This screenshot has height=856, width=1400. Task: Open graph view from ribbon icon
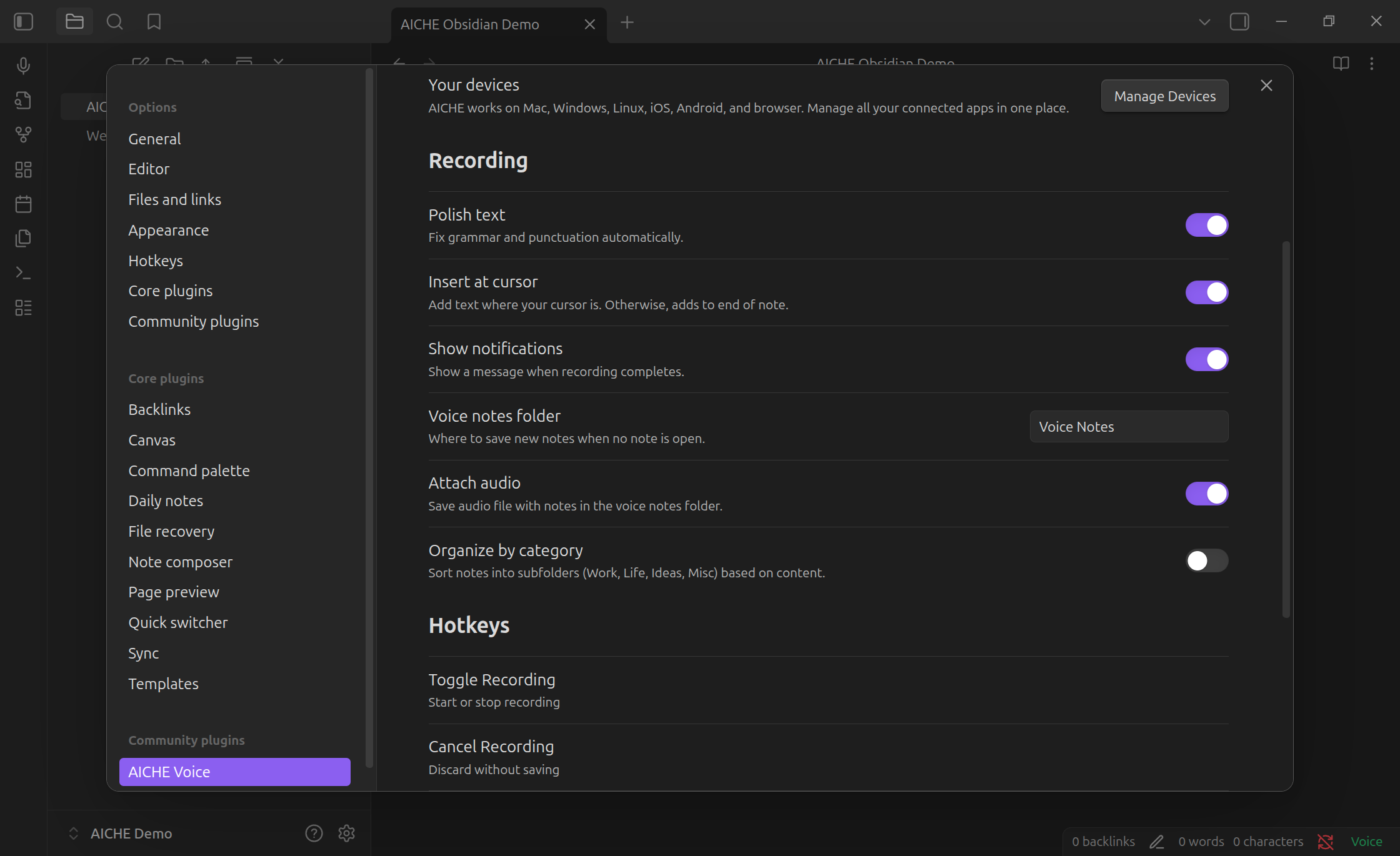[x=23, y=134]
